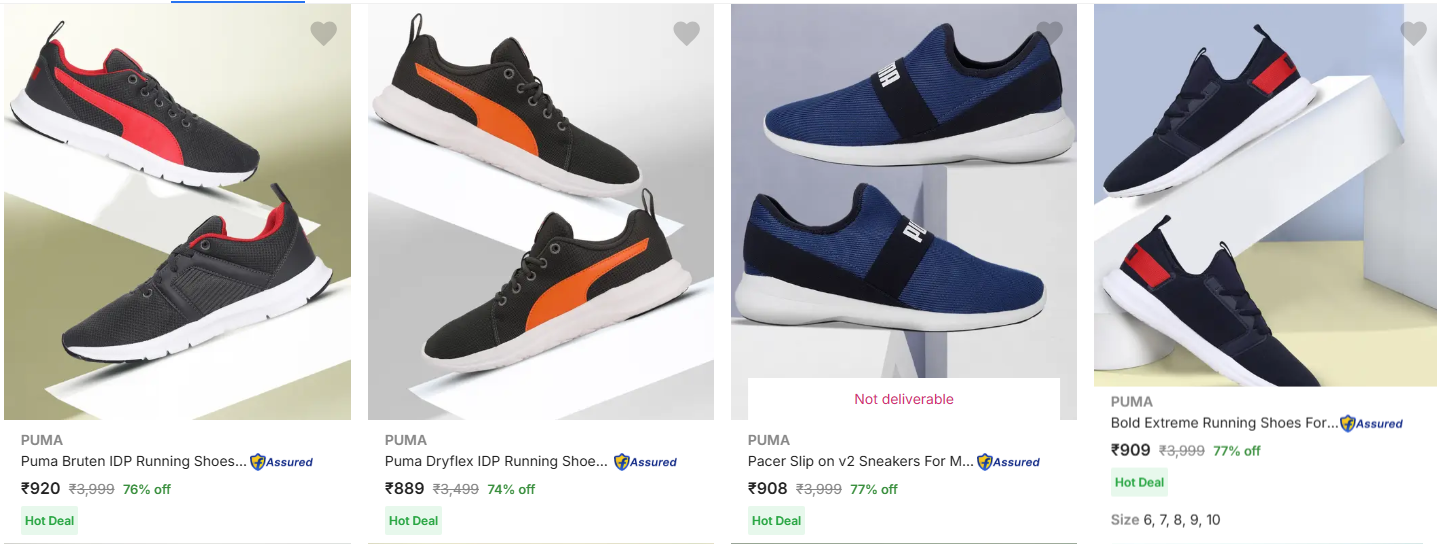Click the red-black Puma Bruten shoe image
The width and height of the screenshot is (1437, 544).
point(177,212)
